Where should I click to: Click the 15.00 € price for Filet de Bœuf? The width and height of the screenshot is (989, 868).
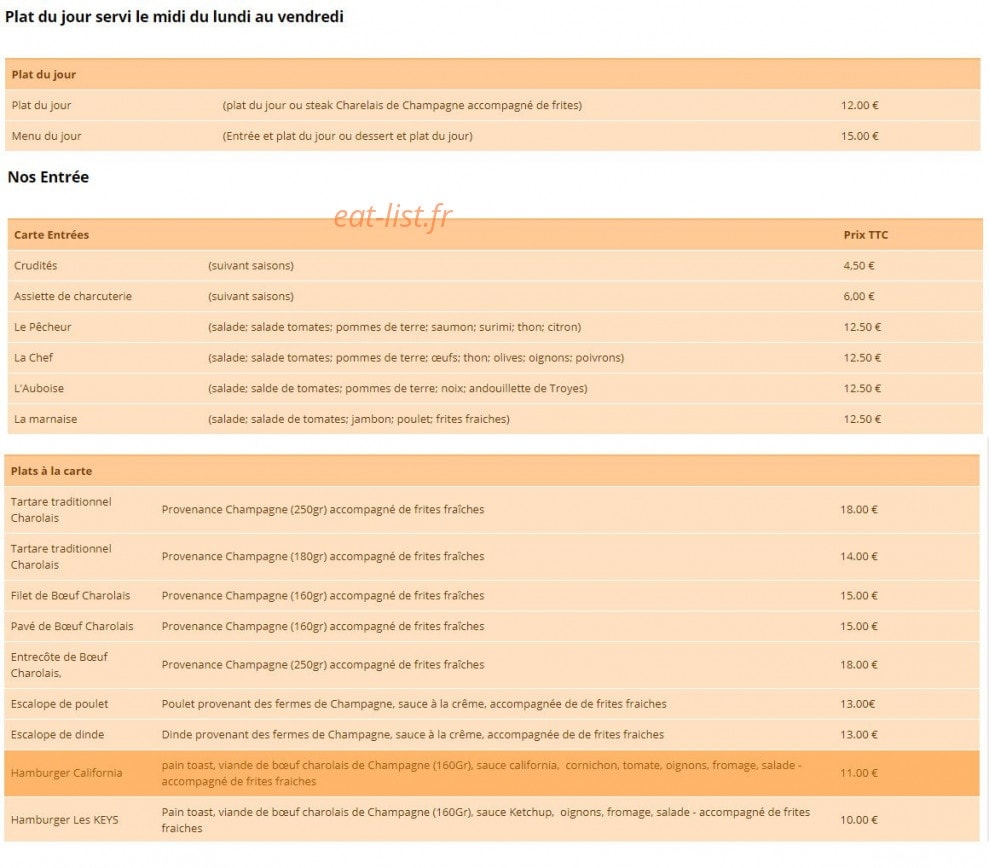click(858, 595)
